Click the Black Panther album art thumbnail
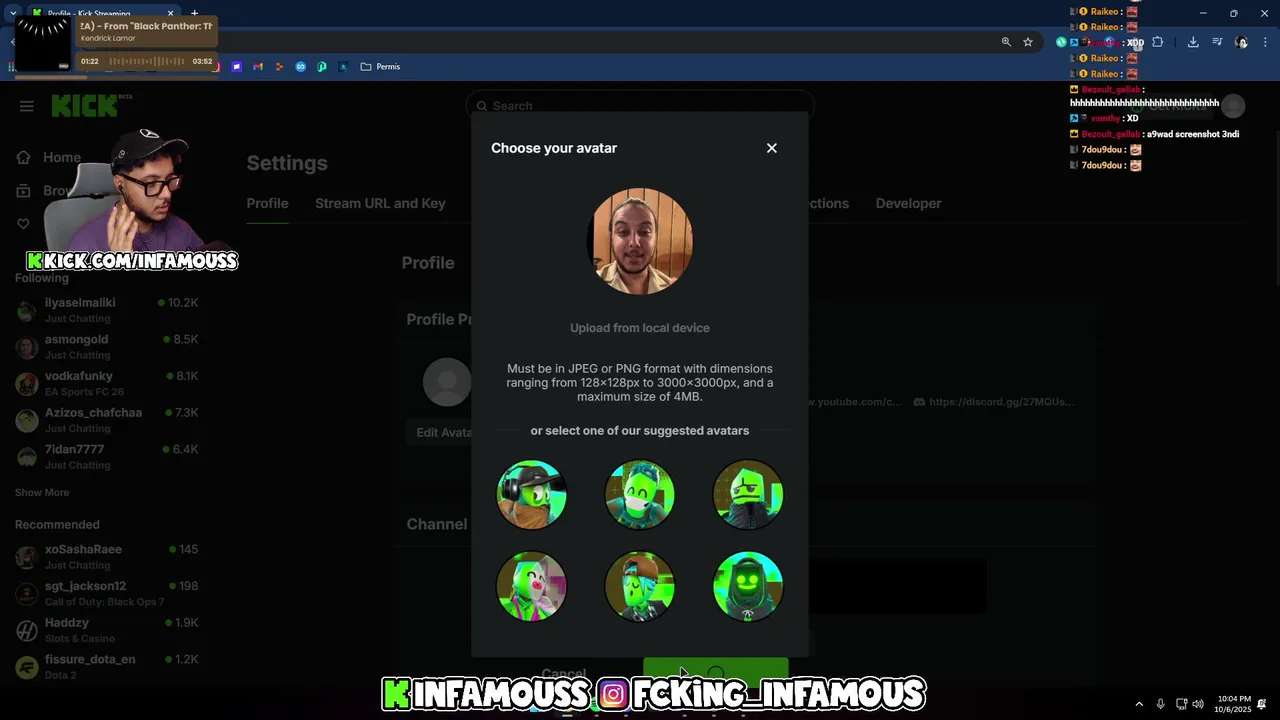The height and width of the screenshot is (720, 1280). point(43,44)
